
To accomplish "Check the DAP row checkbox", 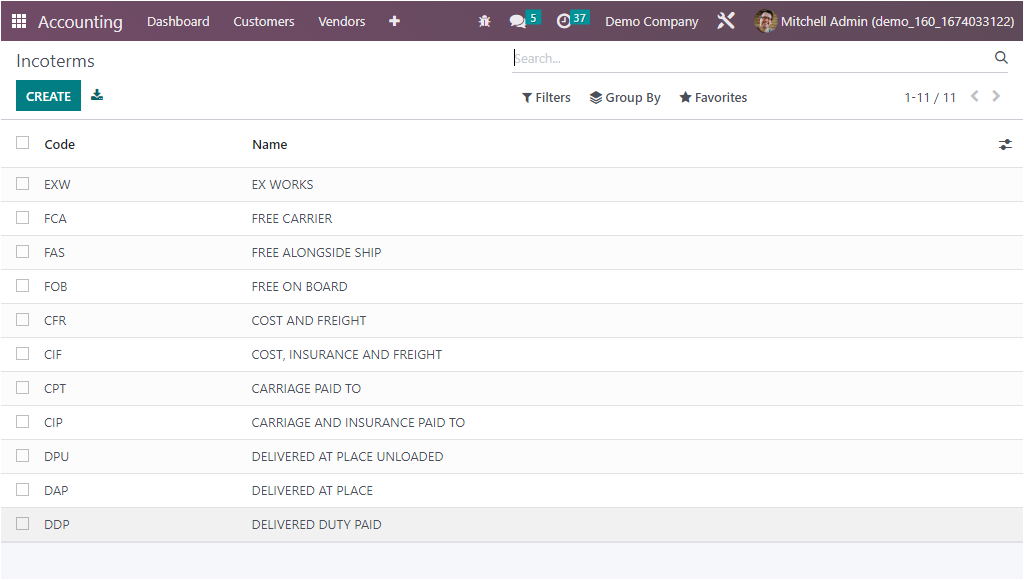I will click(x=23, y=489).
